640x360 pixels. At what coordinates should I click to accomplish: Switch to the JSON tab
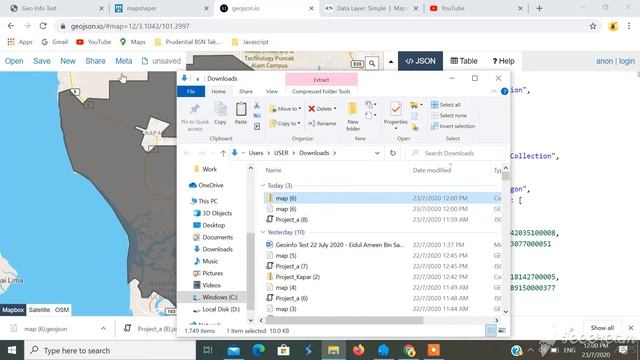click(x=420, y=61)
